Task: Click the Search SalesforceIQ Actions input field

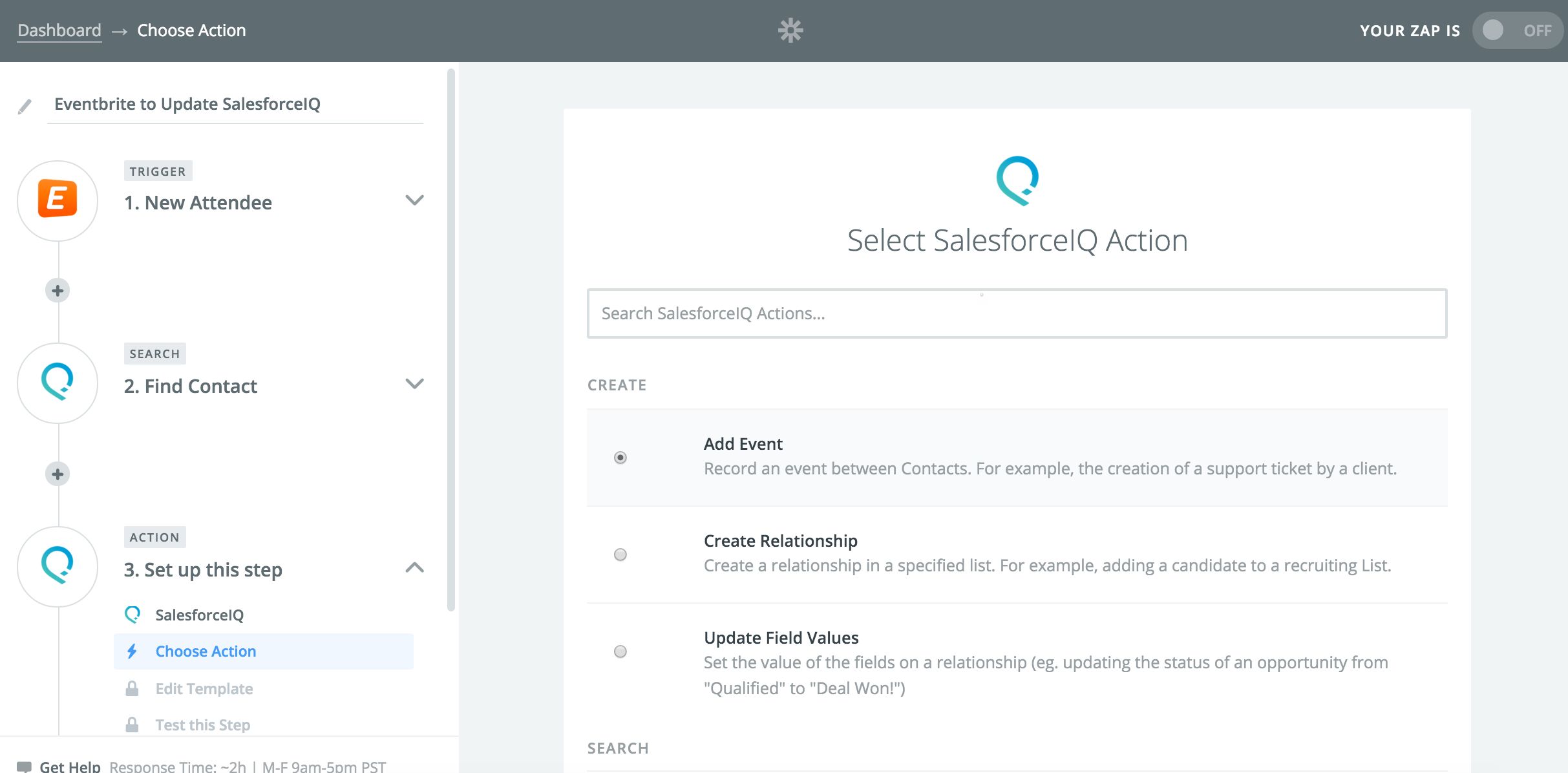Action: coord(1017,313)
